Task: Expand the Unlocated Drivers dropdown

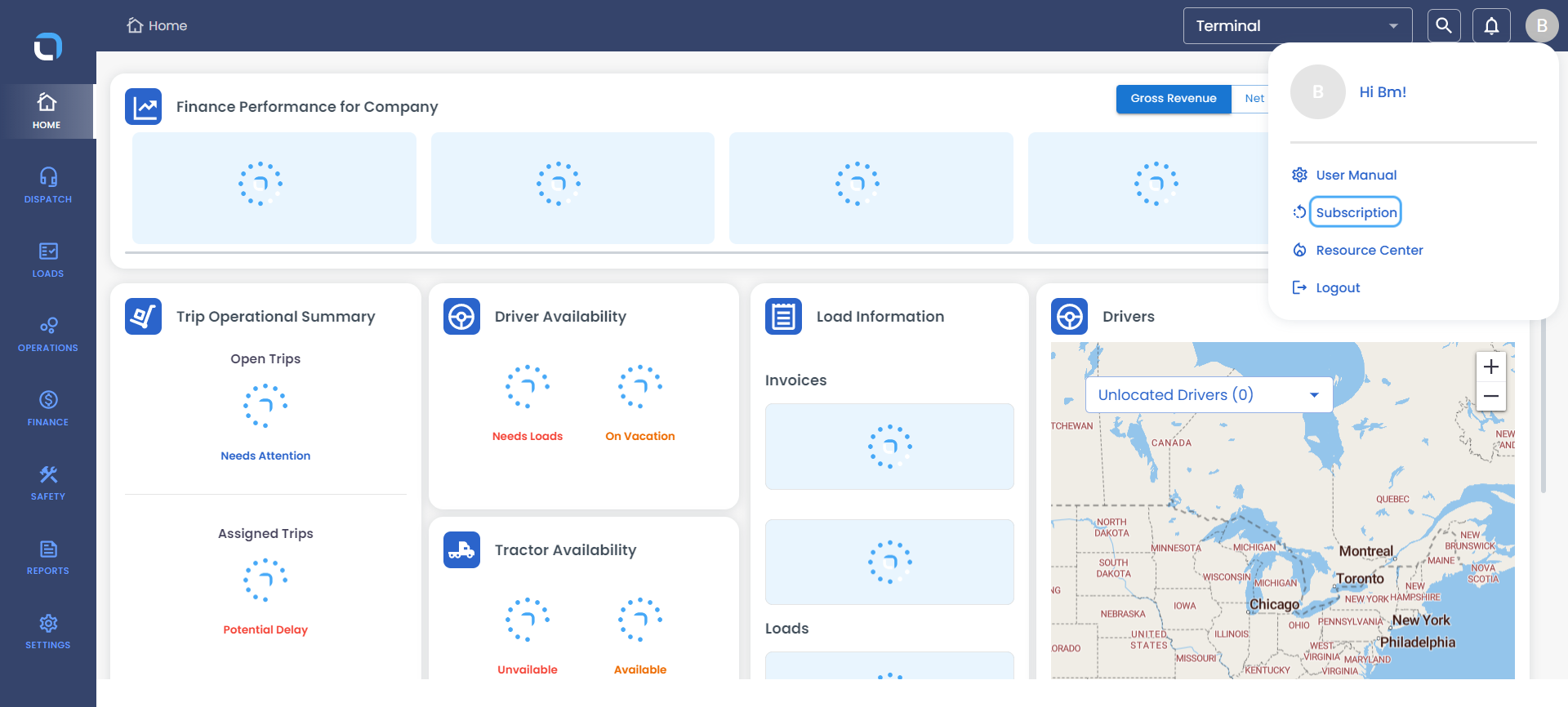Action: click(1209, 395)
